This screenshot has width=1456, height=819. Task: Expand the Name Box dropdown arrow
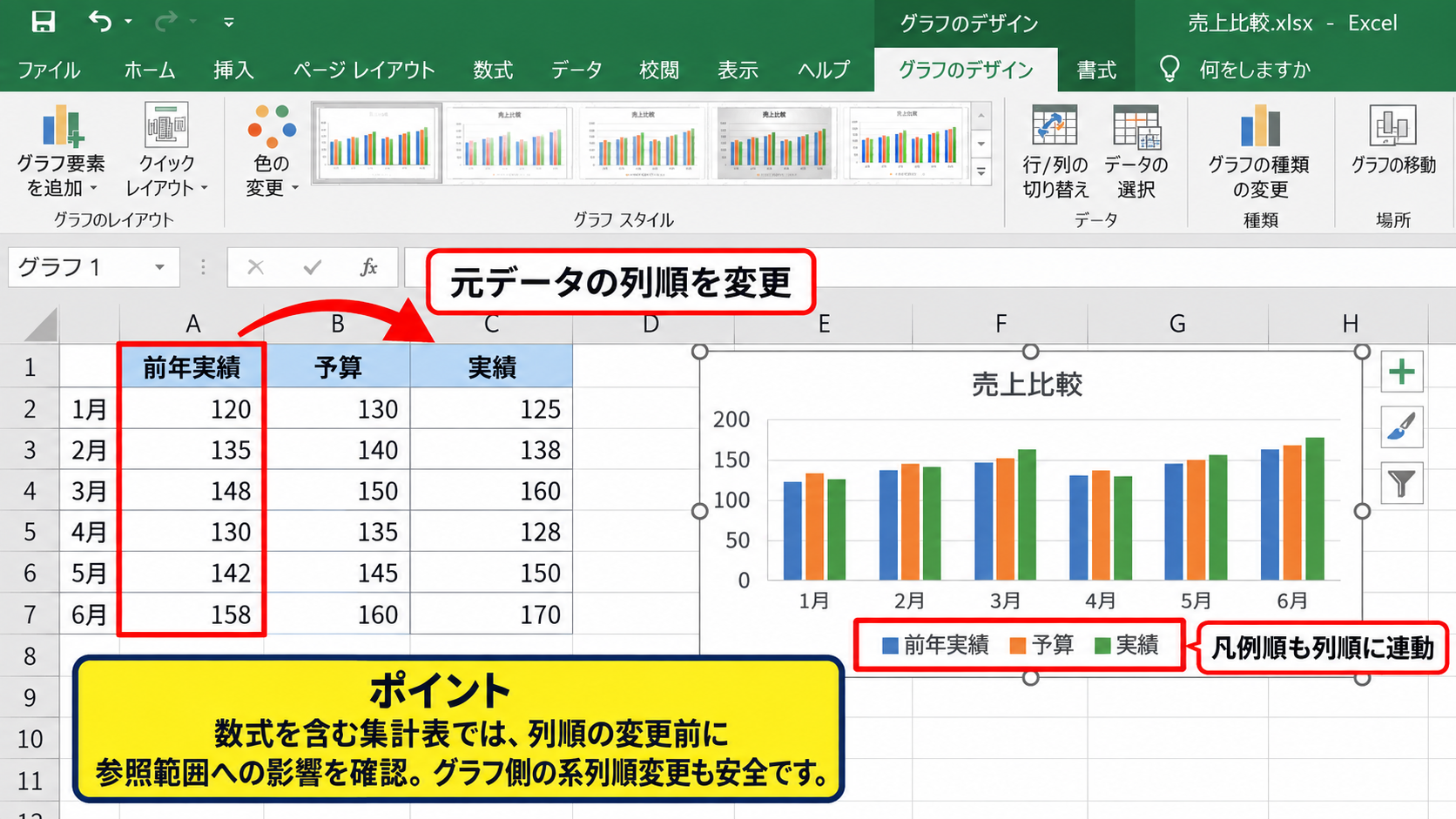click(159, 267)
